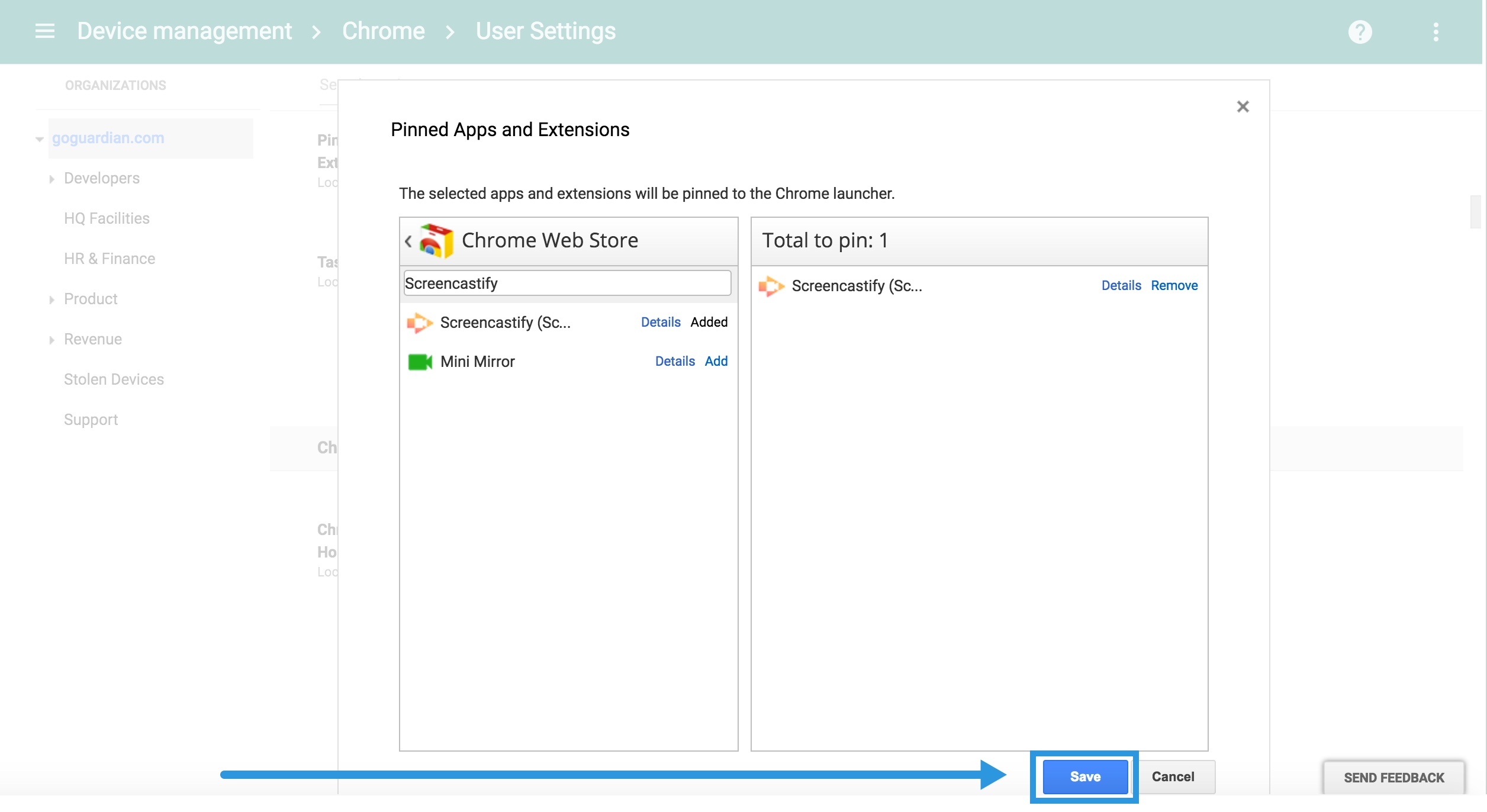Open Details for Mini Mirror
Image resolution: width=1487 pixels, height=812 pixels.
tap(675, 361)
